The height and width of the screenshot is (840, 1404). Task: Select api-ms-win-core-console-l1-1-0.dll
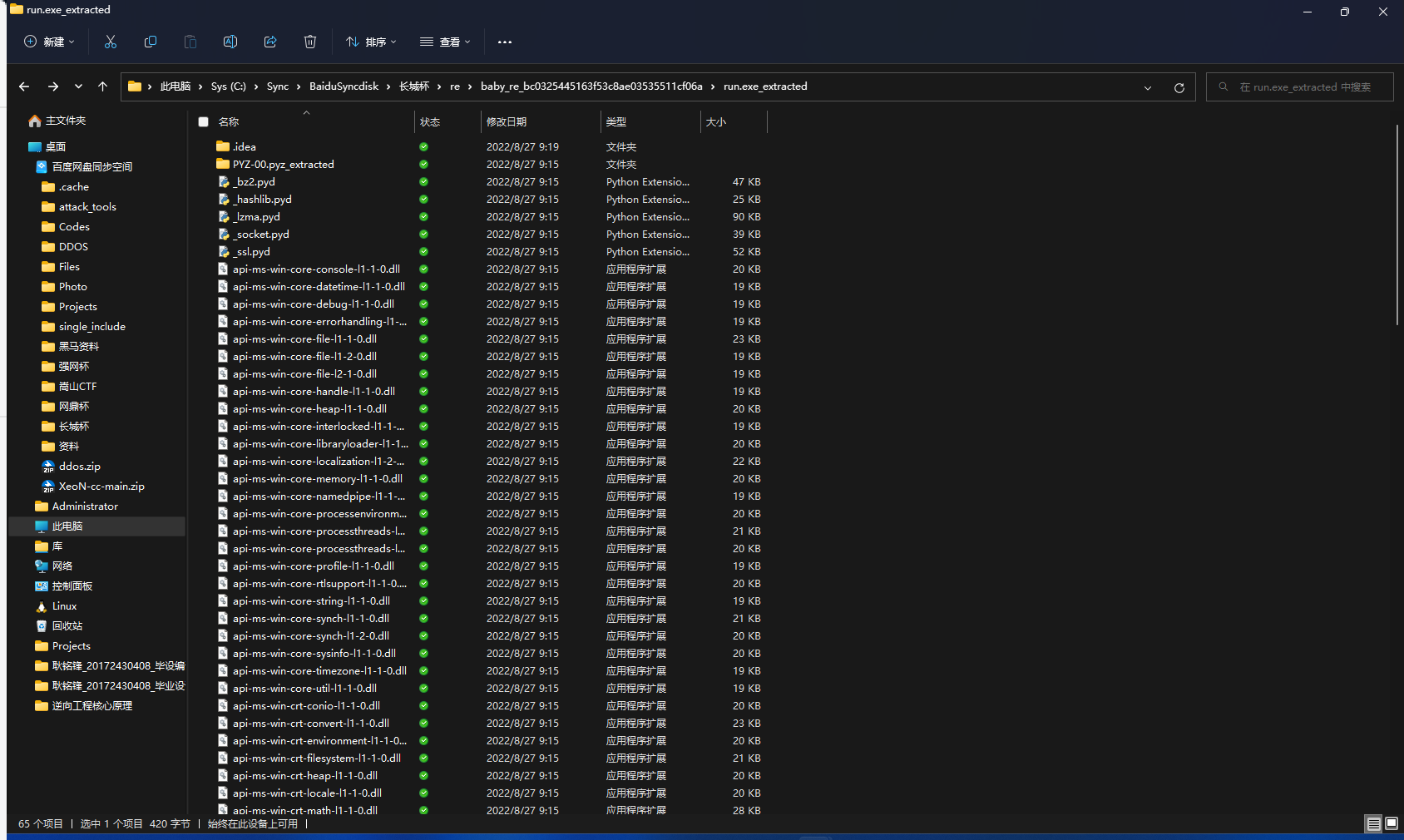pos(316,269)
